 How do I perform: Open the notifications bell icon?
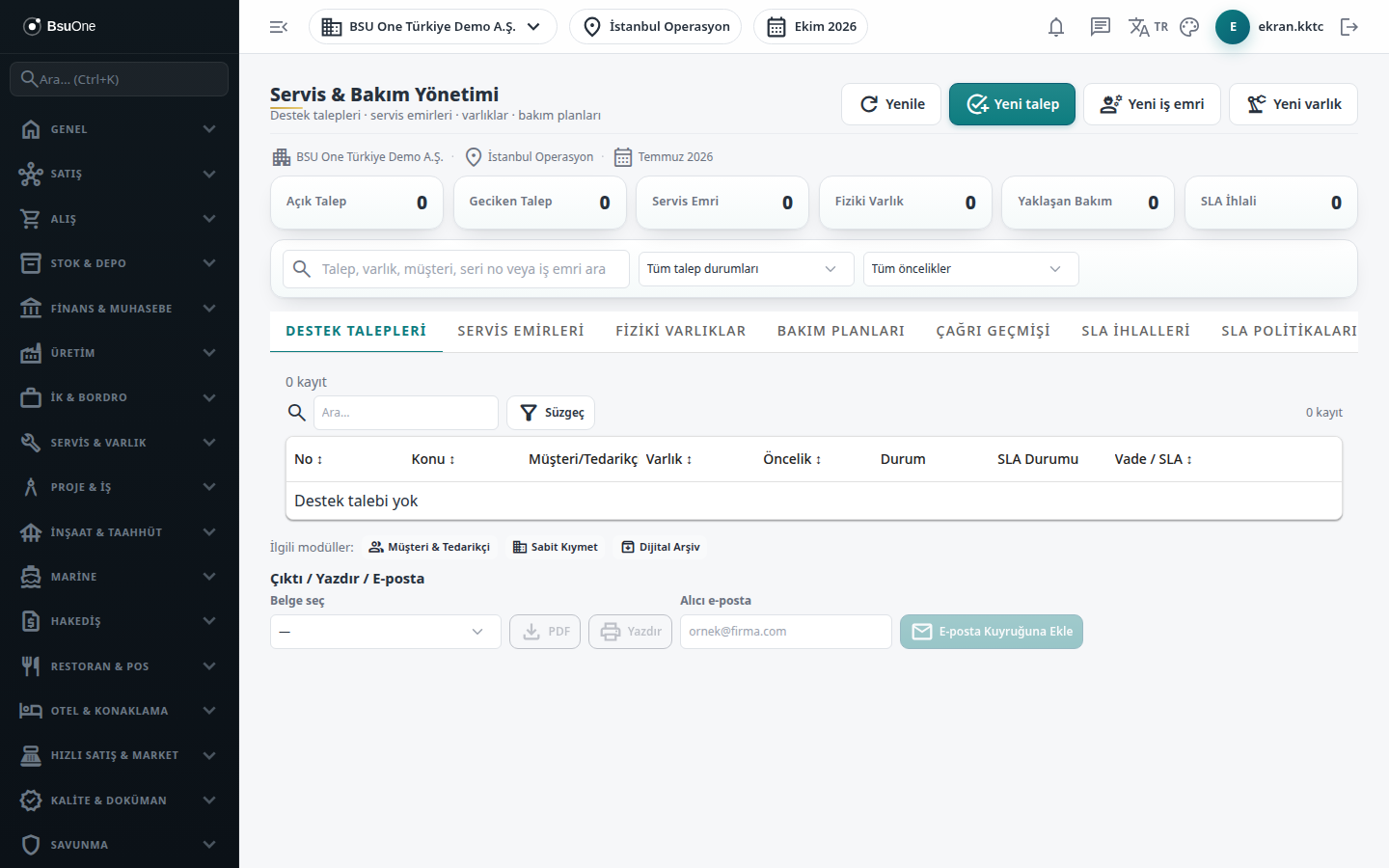[x=1056, y=27]
